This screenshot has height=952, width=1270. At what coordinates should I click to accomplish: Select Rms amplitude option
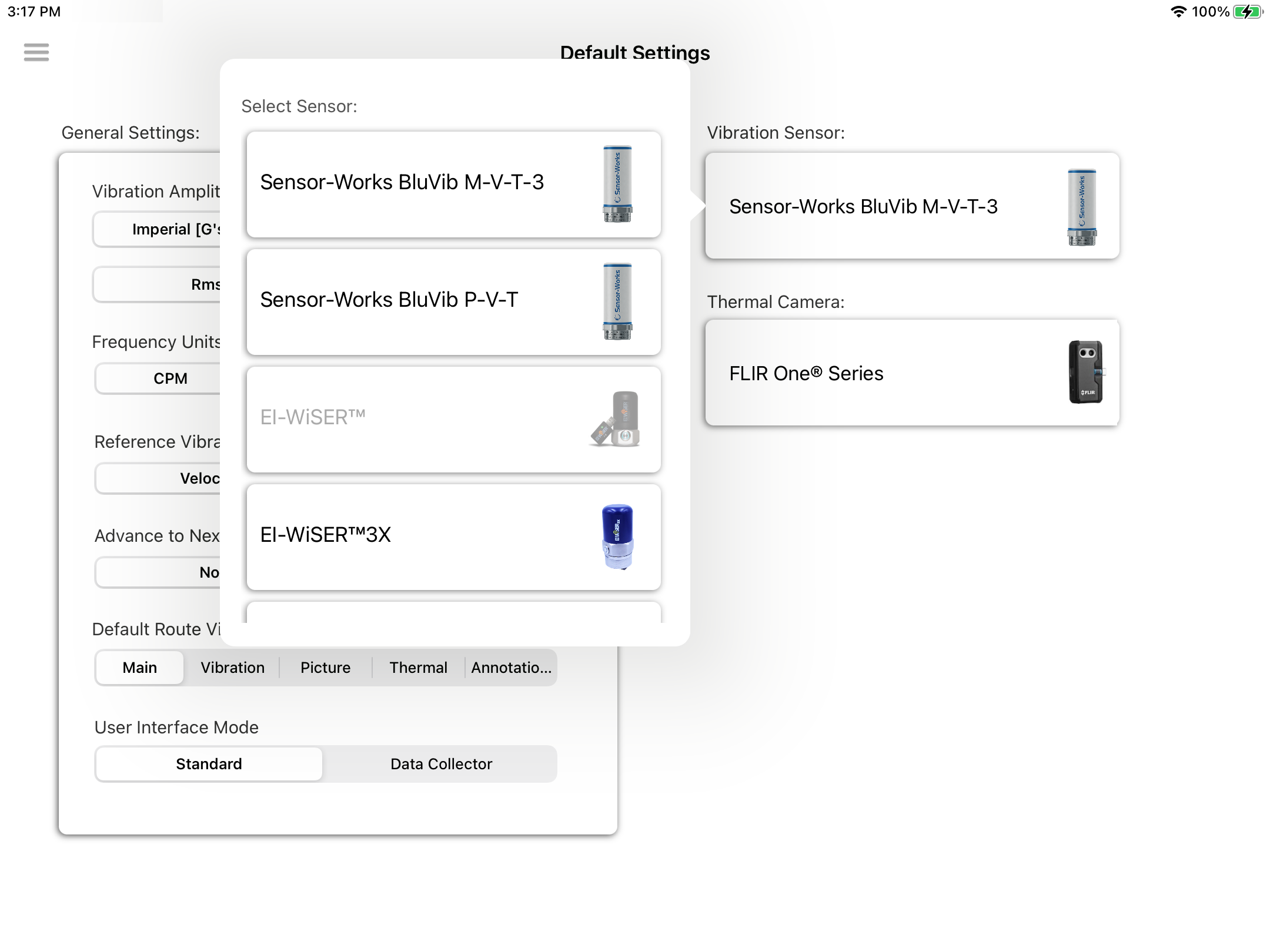click(x=157, y=284)
